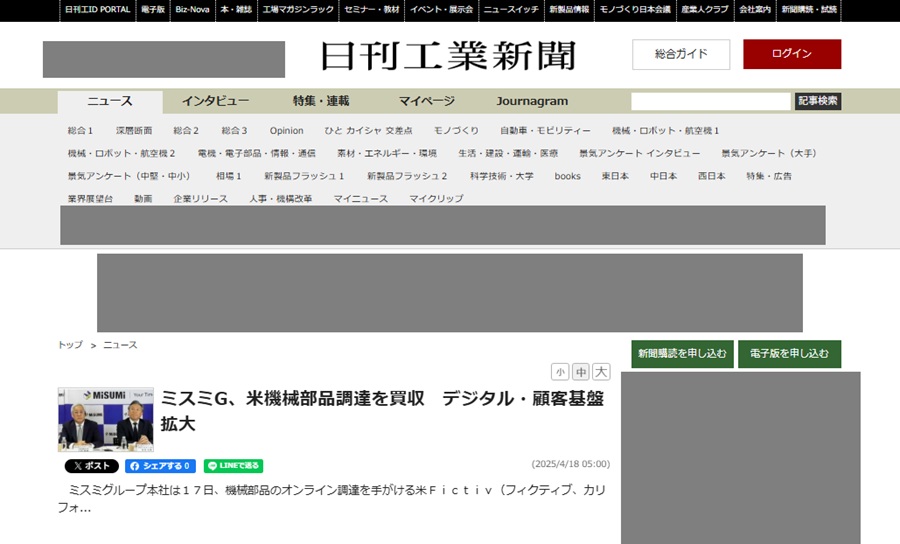Click the X ポスト share button
This screenshot has width=900, height=544.
[x=92, y=466]
